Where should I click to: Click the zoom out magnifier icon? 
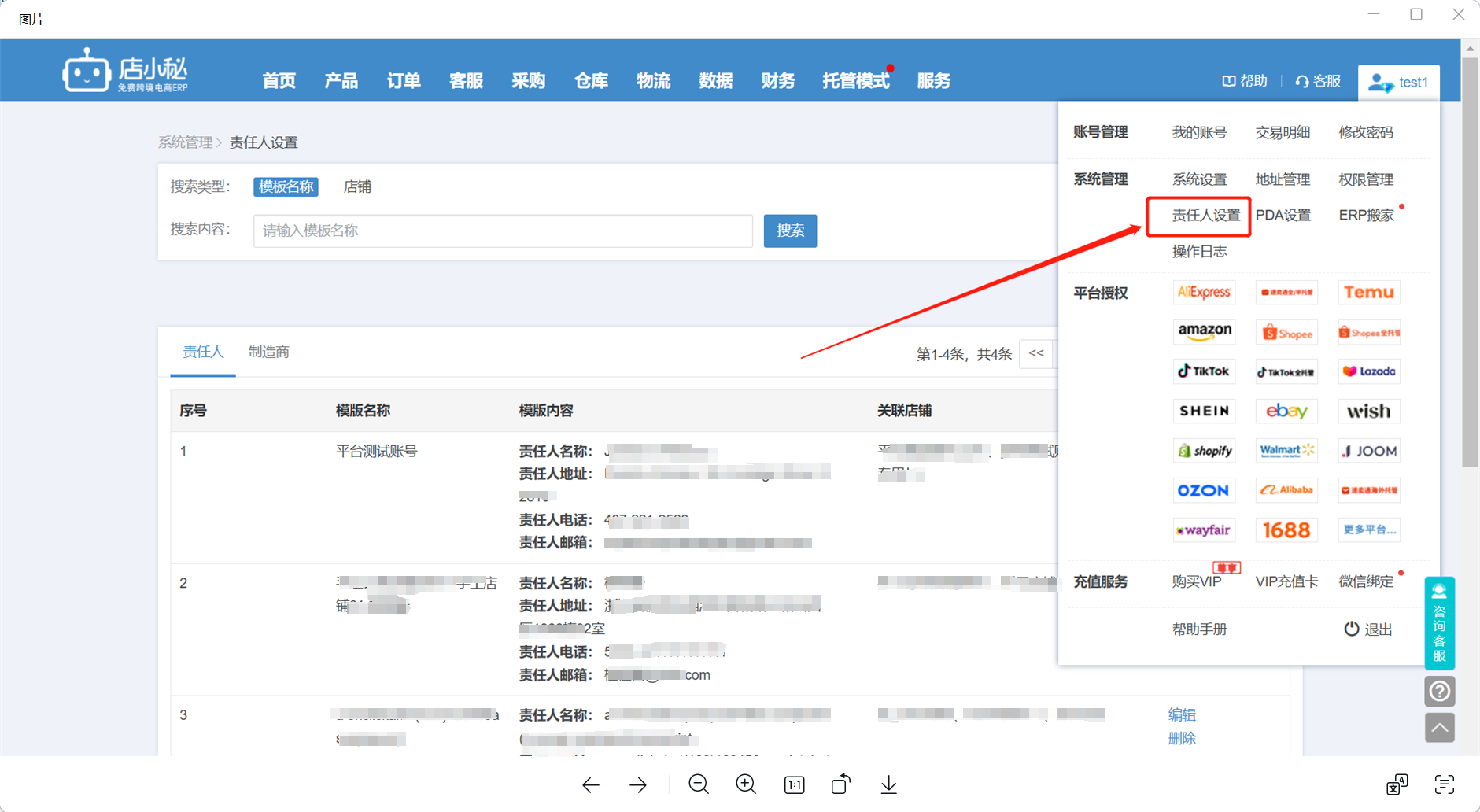(x=699, y=784)
